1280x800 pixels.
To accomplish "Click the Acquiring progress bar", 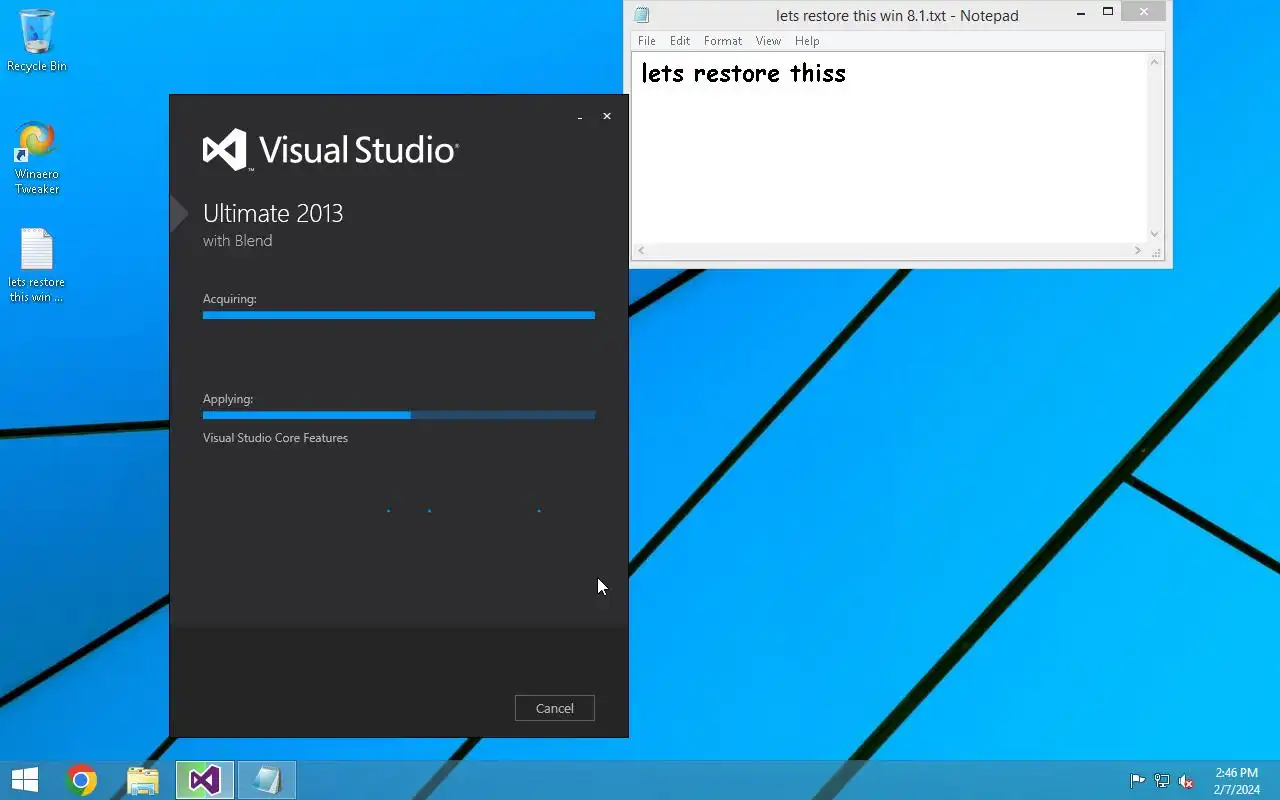I will click(x=399, y=315).
